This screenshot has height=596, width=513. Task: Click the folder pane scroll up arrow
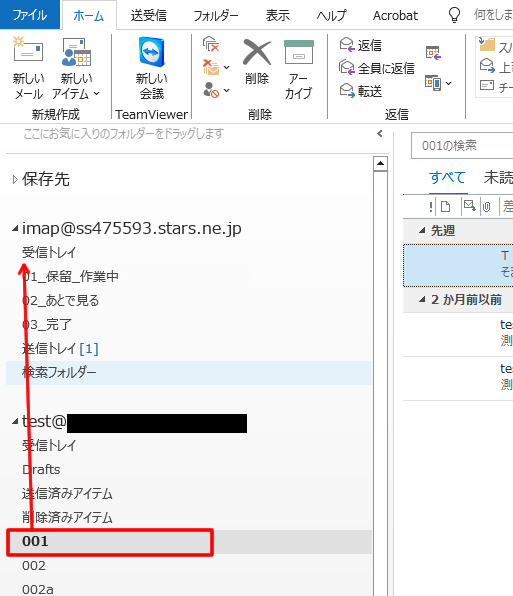pos(380,164)
